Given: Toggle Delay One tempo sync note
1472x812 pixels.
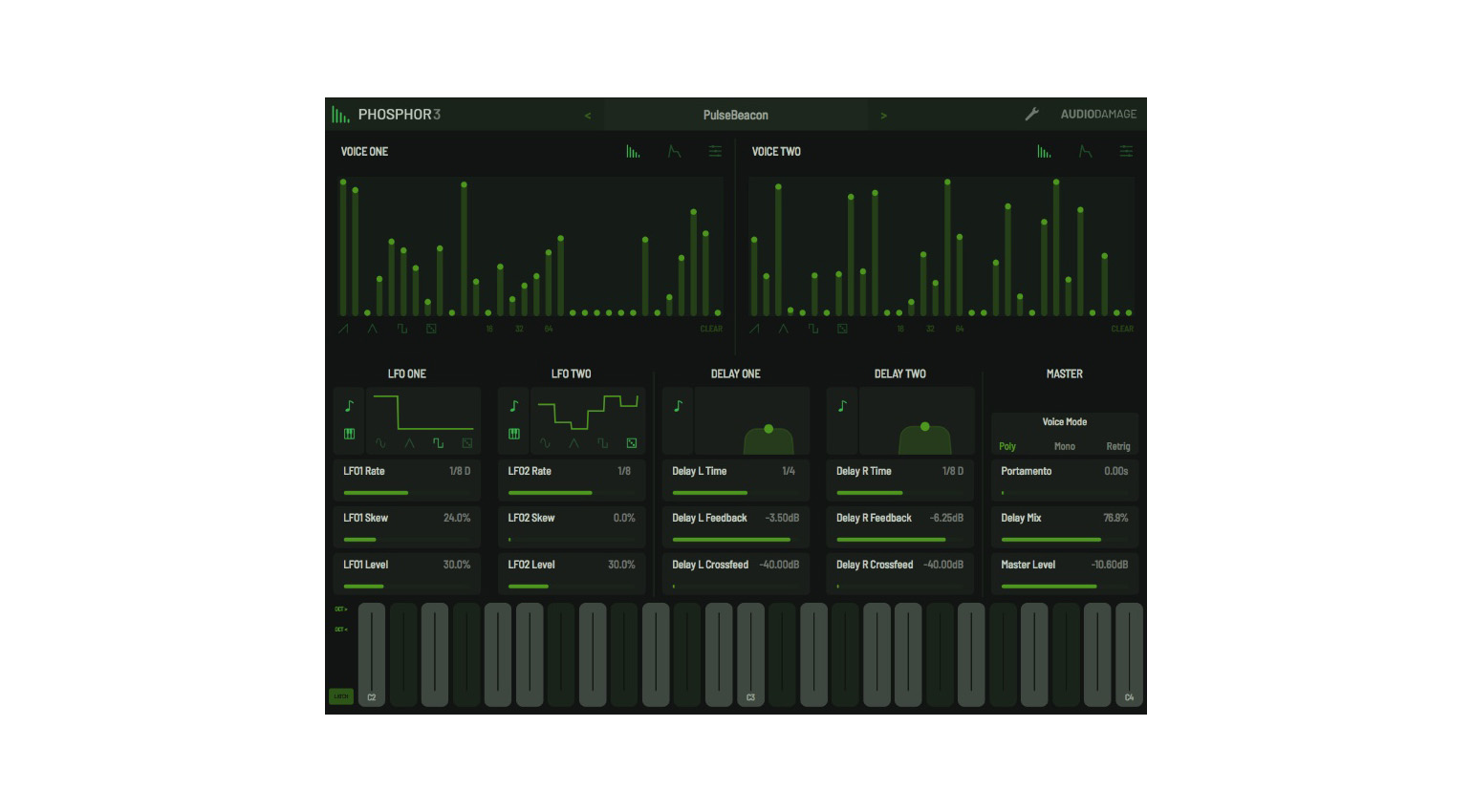Looking at the screenshot, I should (679, 406).
